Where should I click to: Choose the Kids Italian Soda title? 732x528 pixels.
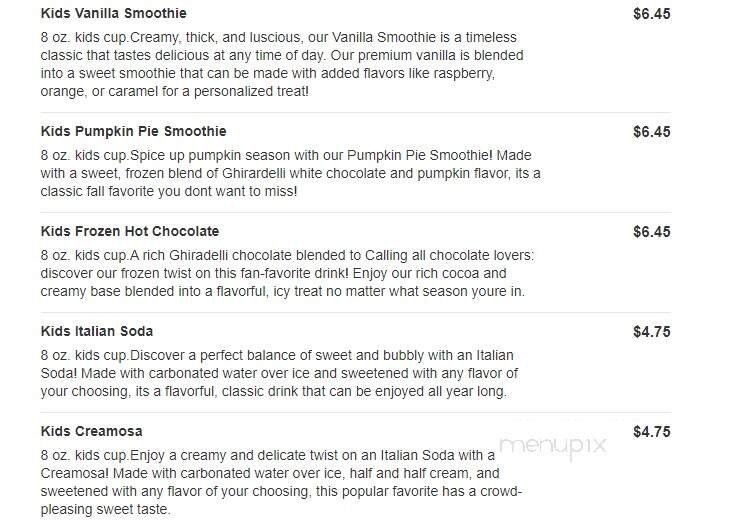tap(97, 331)
